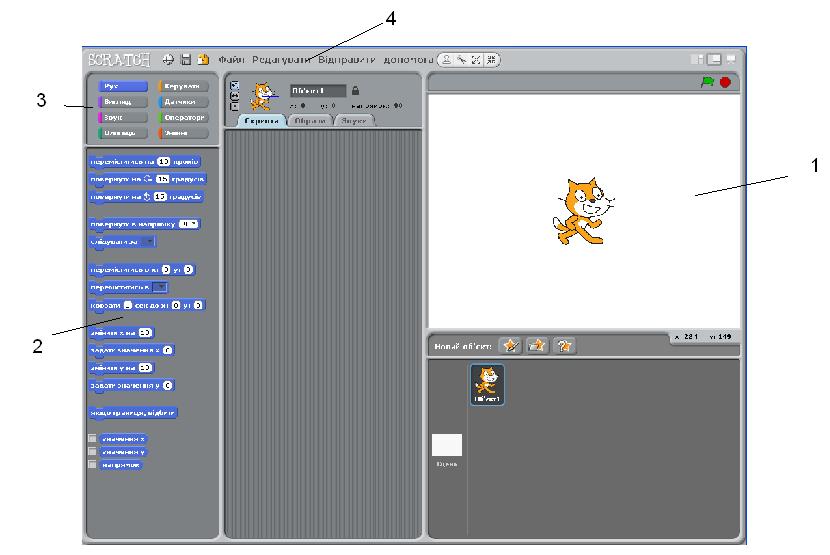The width and height of the screenshot is (830, 555).
Task: Click the cat sprite preview above tabs
Action: tap(263, 96)
